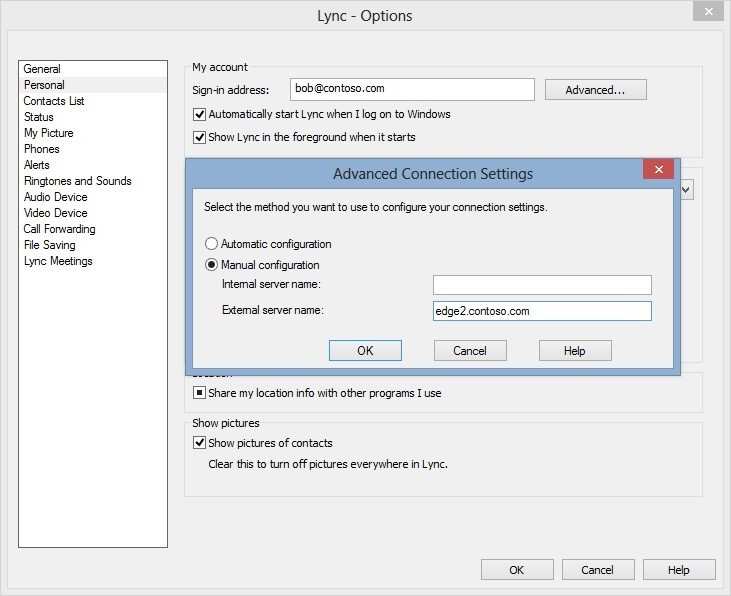Open Help in Advanced Connection Settings
Image resolution: width=731 pixels, height=596 pixels.
tap(575, 351)
